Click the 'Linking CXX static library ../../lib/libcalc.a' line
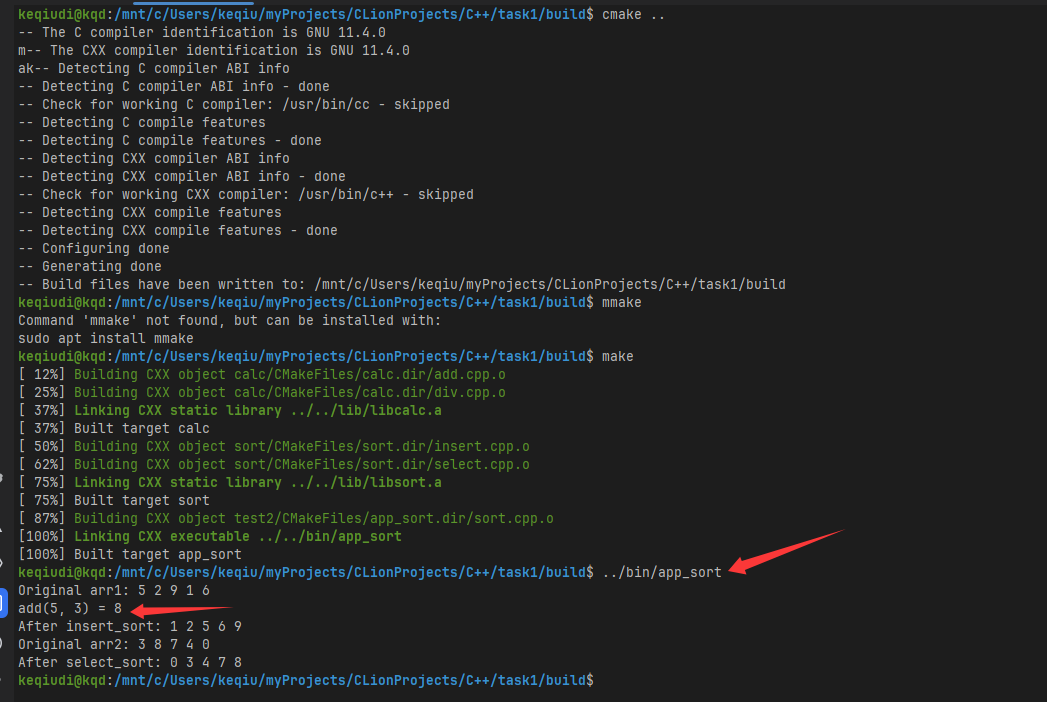 pyautogui.click(x=258, y=410)
